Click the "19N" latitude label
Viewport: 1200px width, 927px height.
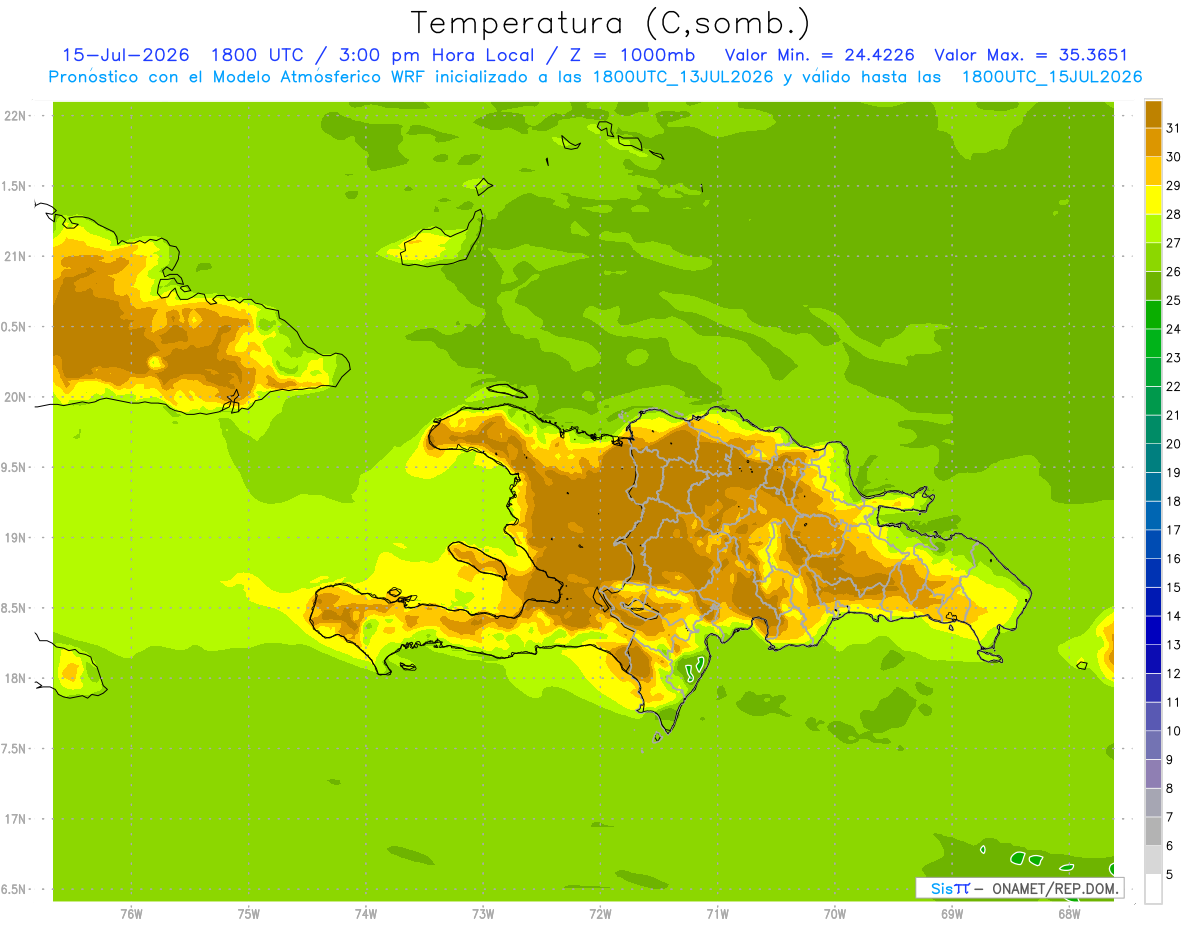tap(15, 538)
